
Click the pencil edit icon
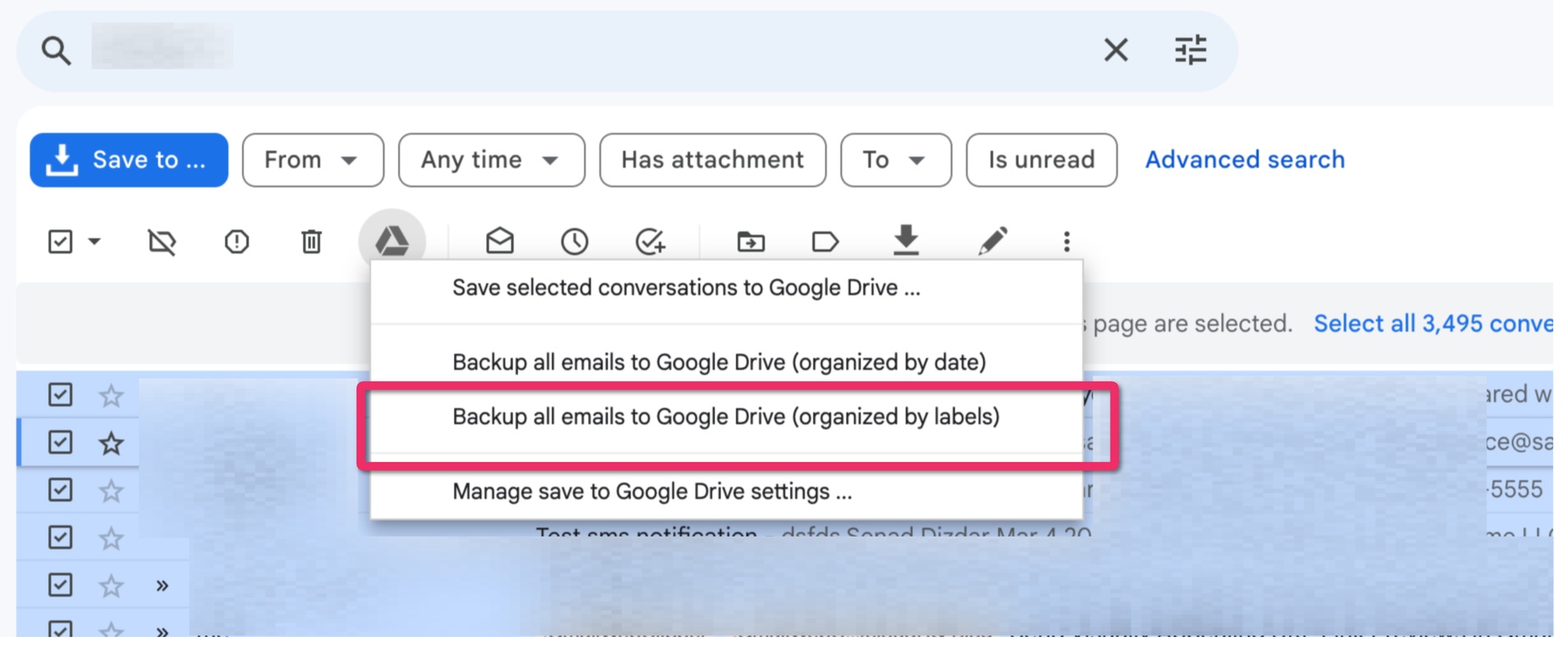tap(992, 240)
